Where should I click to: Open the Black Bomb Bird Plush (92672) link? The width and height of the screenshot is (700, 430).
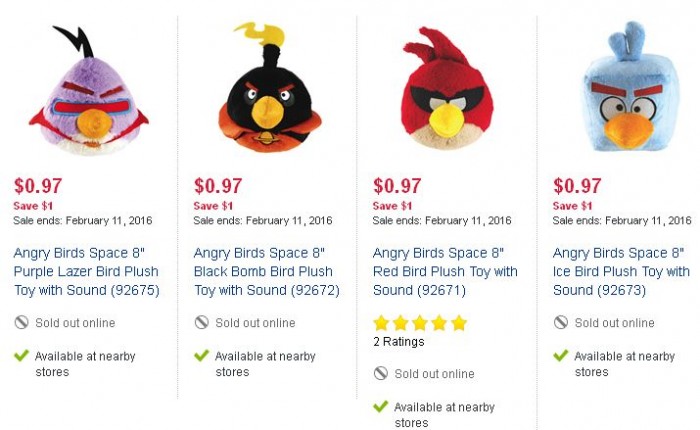[x=267, y=271]
